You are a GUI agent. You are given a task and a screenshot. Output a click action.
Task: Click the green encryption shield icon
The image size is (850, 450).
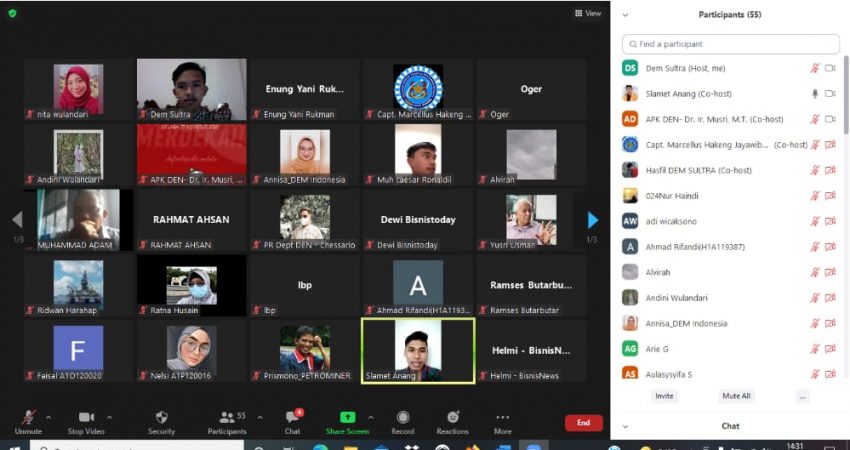tap(12, 13)
